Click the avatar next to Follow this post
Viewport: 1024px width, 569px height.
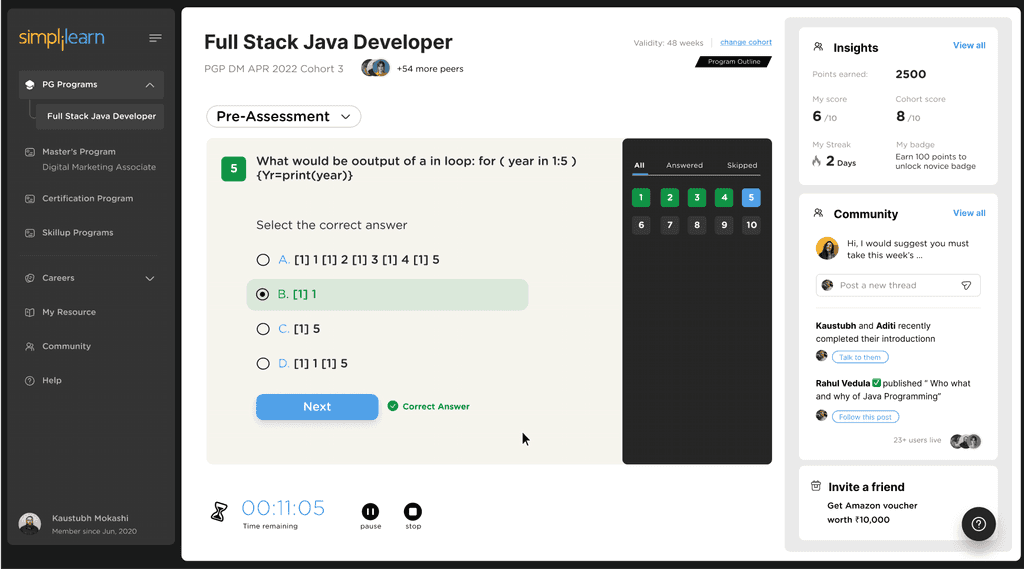[822, 415]
